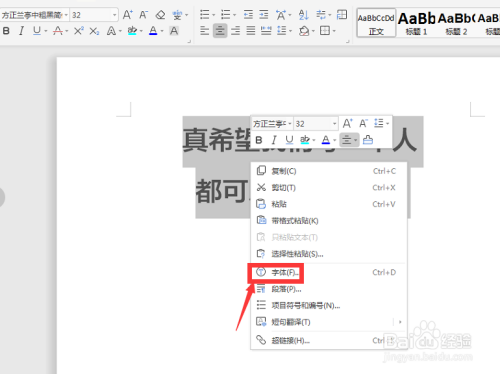Open the mini toolbar font name dropdown
The width and height of the screenshot is (500, 374).
(x=290, y=124)
